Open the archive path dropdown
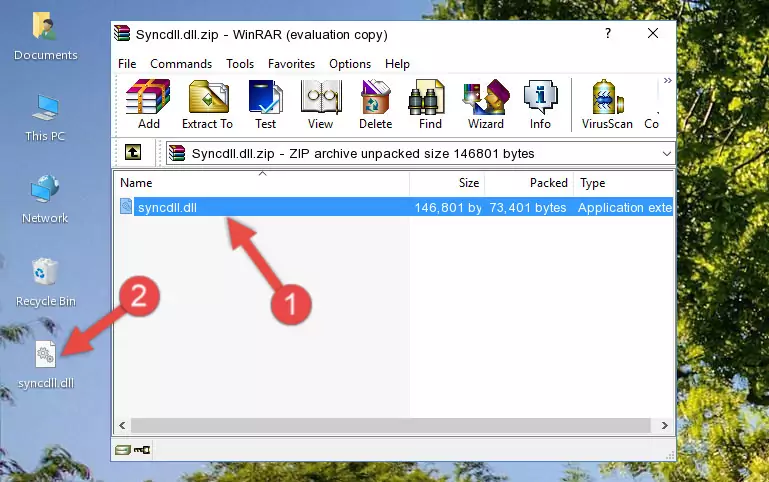This screenshot has width=769, height=482. pos(666,154)
